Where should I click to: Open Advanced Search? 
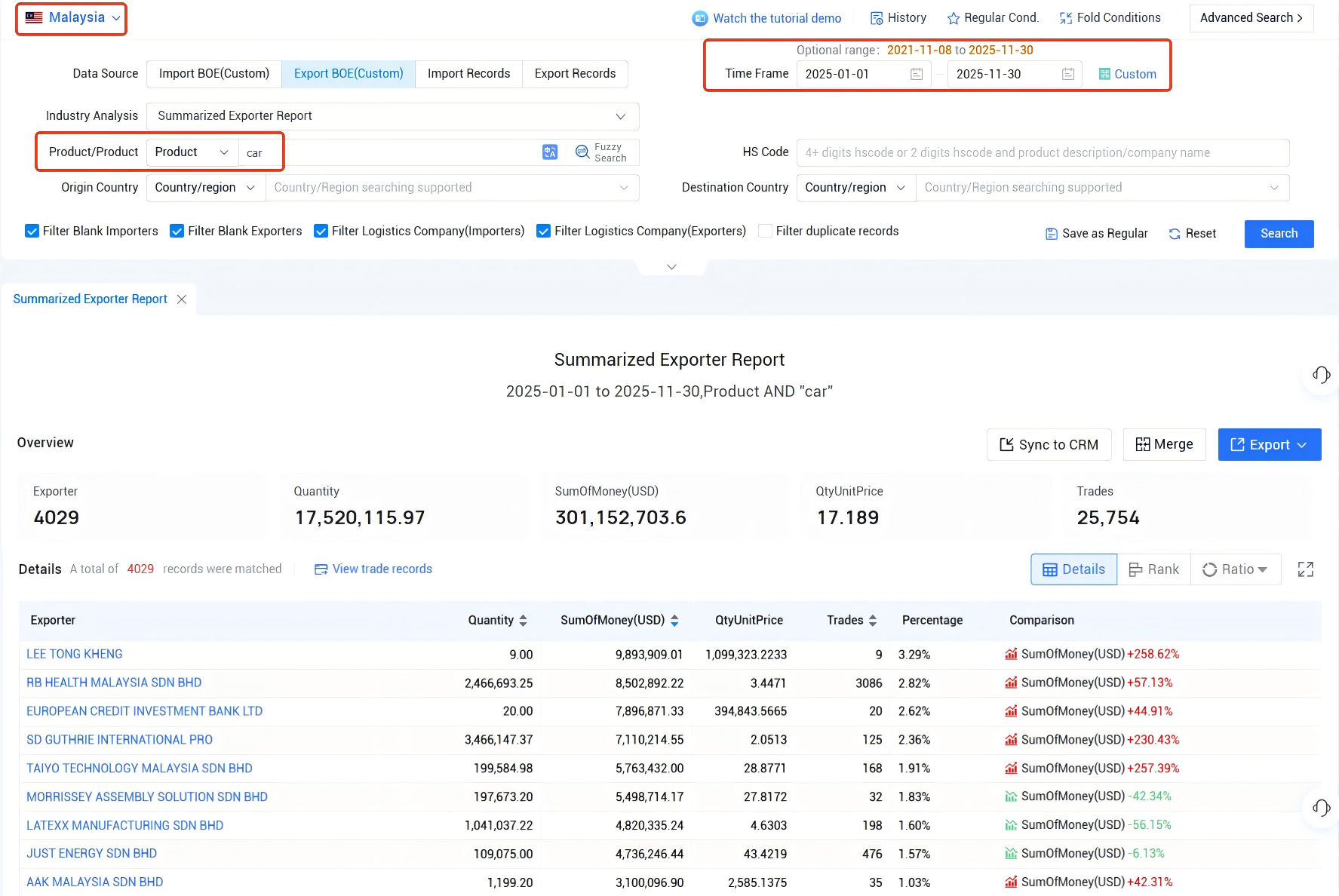[1251, 18]
